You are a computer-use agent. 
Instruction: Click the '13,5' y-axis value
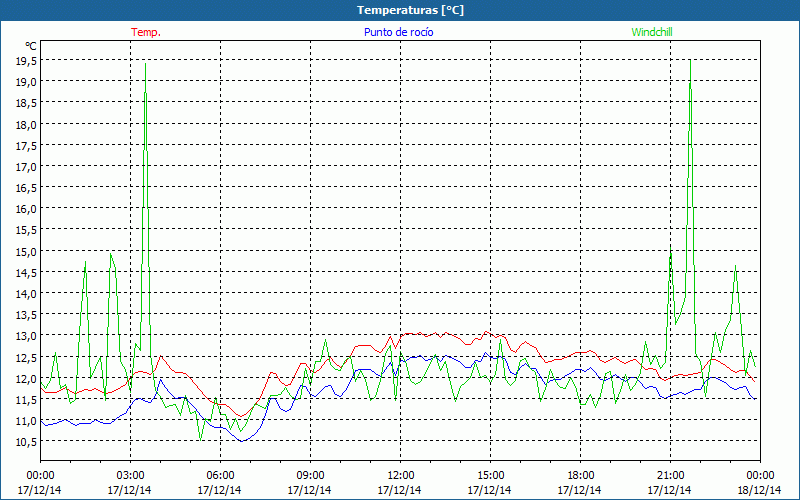coord(27,315)
